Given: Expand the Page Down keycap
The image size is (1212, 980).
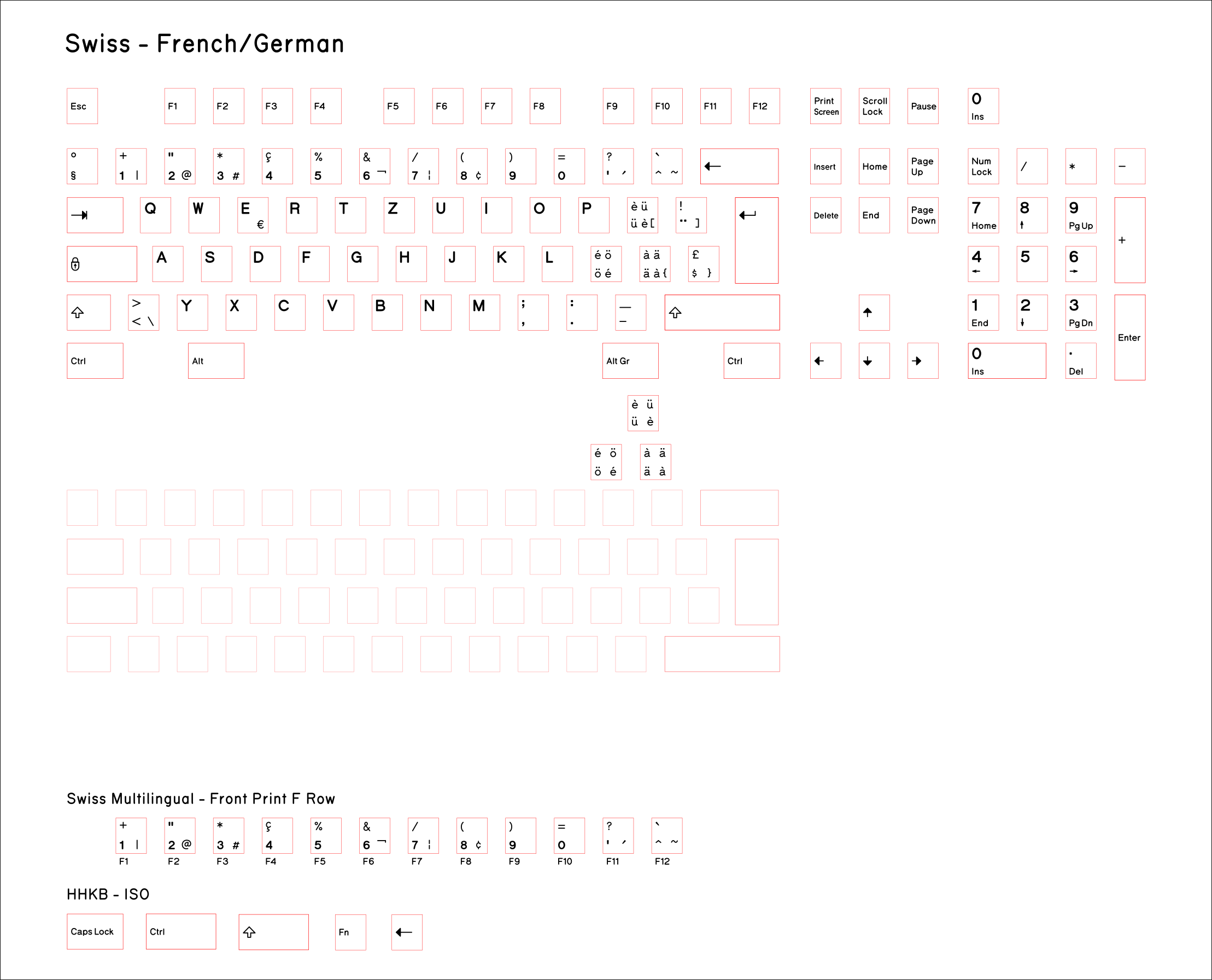Looking at the screenshot, I should 922,215.
